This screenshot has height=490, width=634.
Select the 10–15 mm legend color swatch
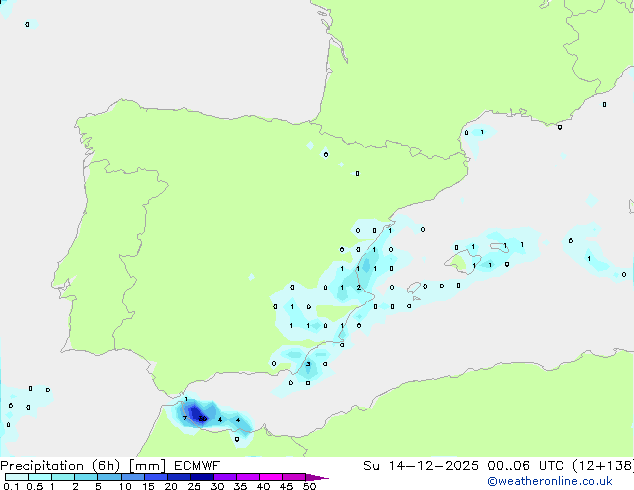pos(132,477)
